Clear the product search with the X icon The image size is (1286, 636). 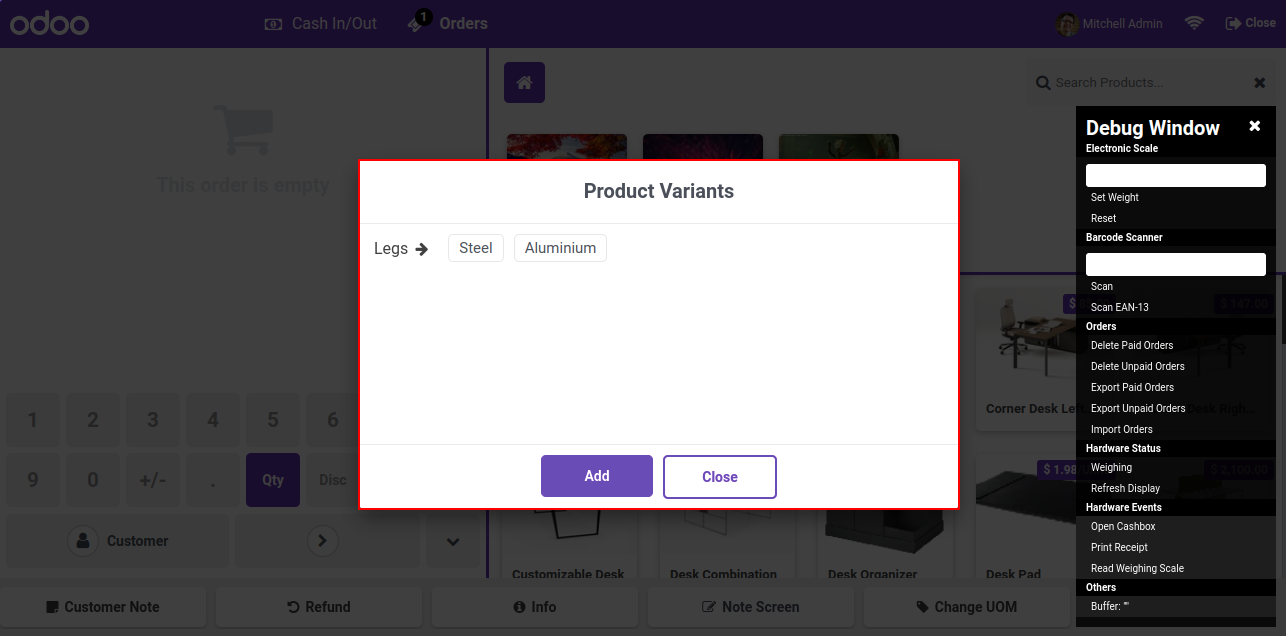coord(1260,83)
